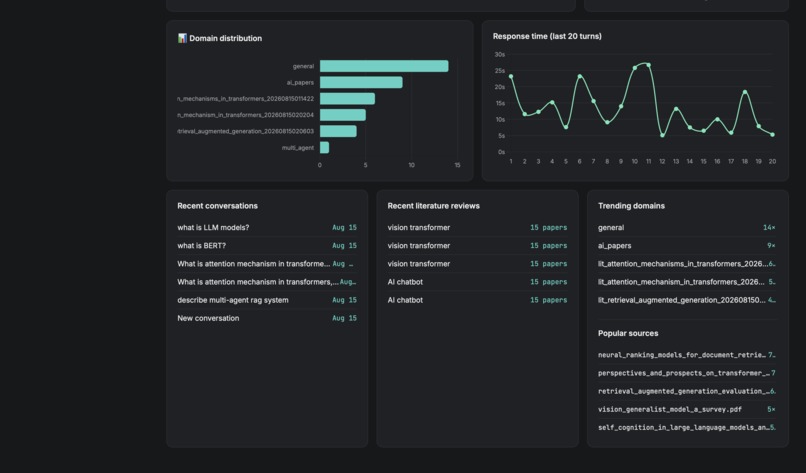The height and width of the screenshot is (473, 806).
Task: Click the response time data point at turn 12
Action: [x=662, y=135]
